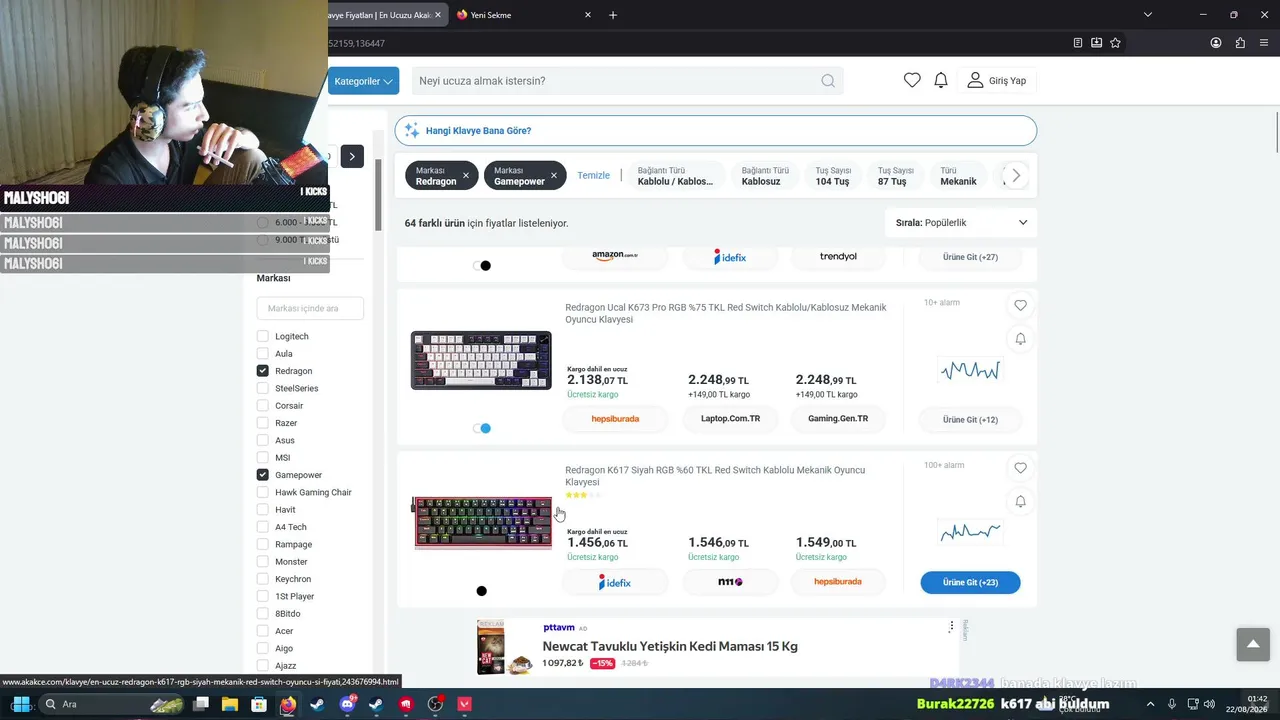Image resolution: width=1280 pixels, height=720 pixels.
Task: Expand the list-all-tabs chevron in Firefox
Action: coord(1148,15)
